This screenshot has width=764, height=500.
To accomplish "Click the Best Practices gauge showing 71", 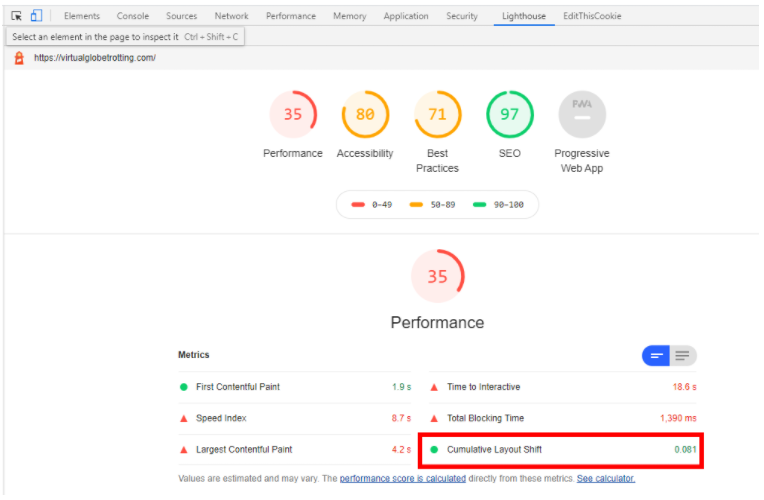I will (x=437, y=115).
